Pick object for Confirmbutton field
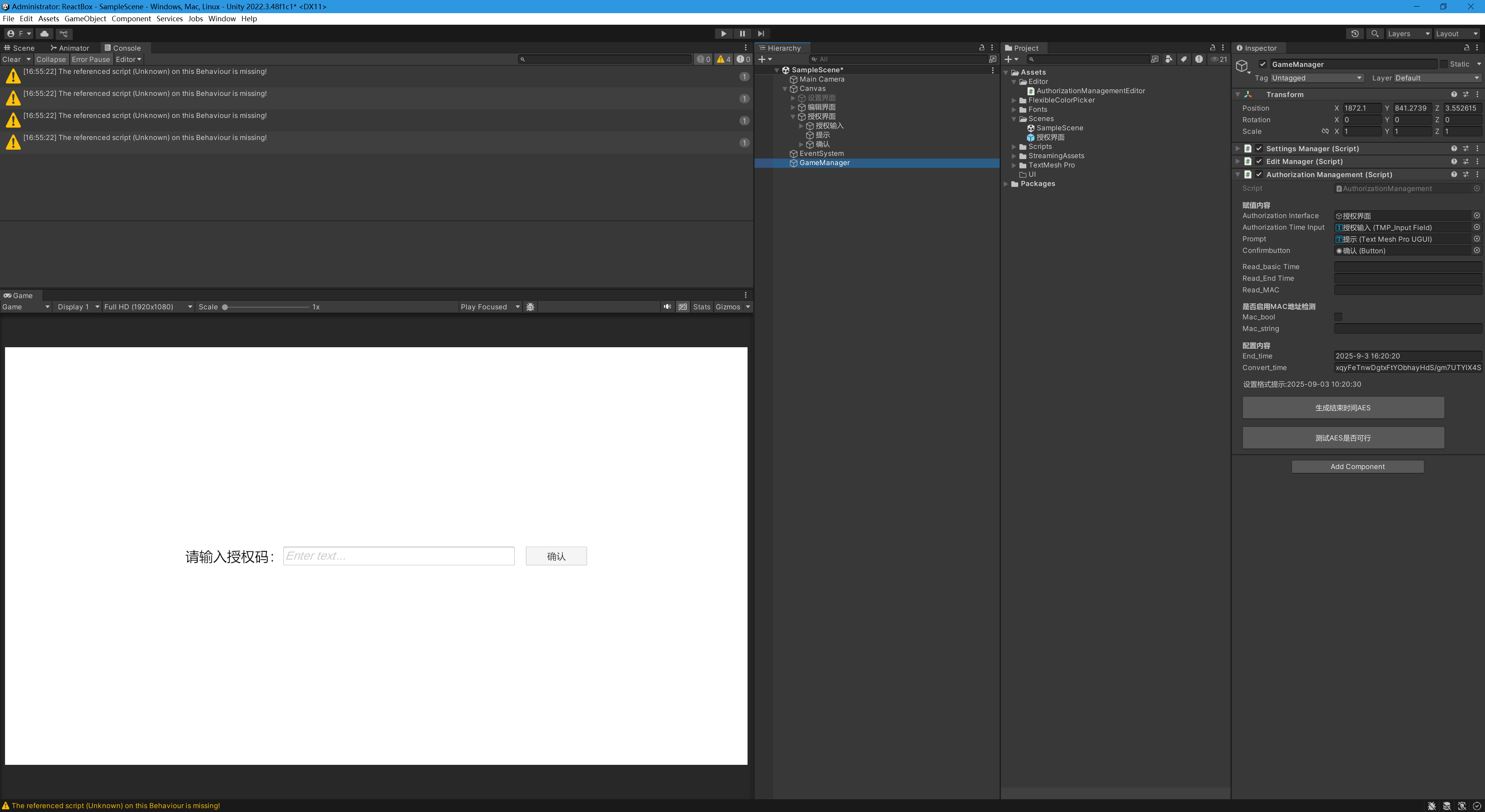Screen dimensions: 1485x812 coord(1476,251)
